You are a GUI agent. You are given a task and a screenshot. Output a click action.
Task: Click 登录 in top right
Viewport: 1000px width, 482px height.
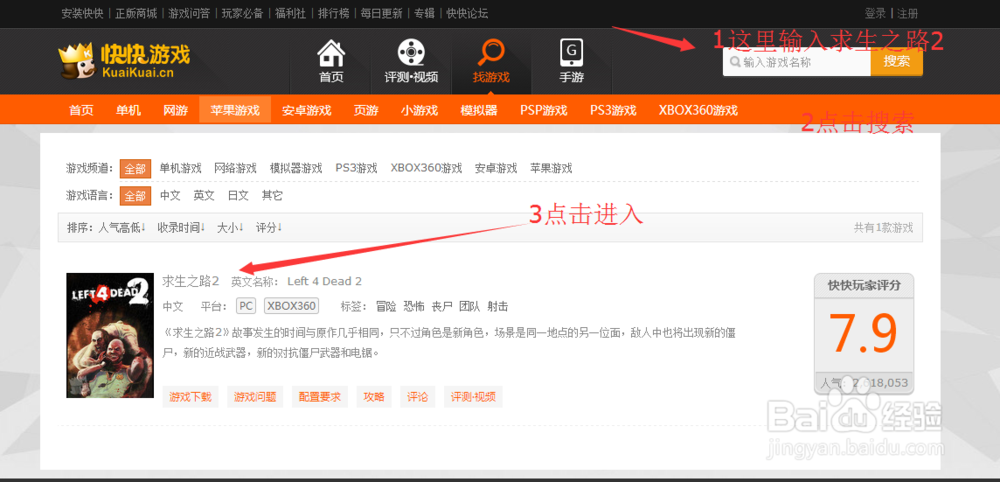coord(875,13)
